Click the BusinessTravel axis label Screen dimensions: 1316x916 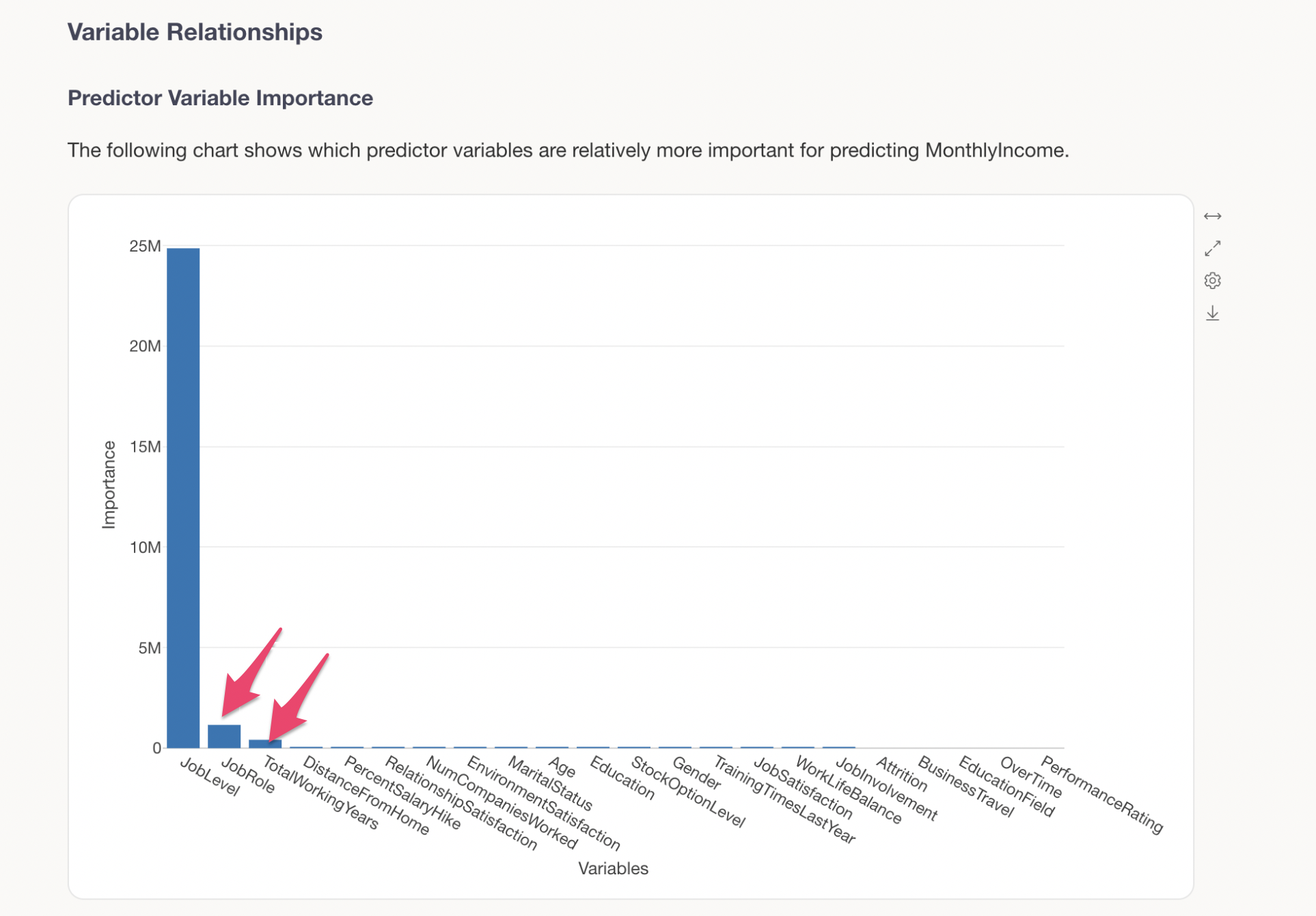pyautogui.click(x=965, y=786)
